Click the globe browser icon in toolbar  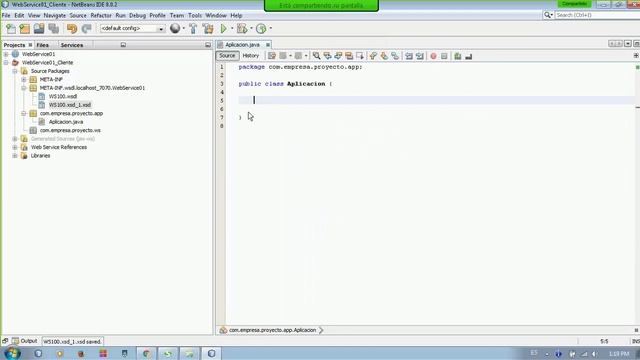coord(175,28)
